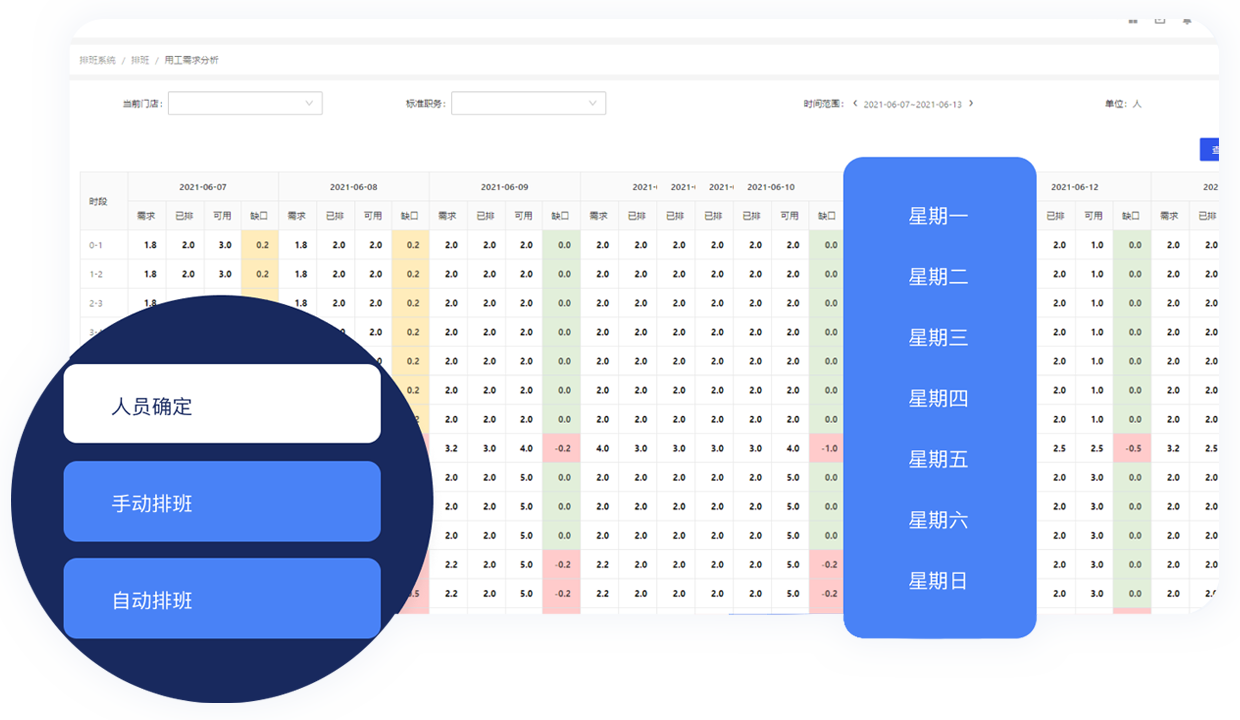Screen dimensions: 1240x720
Task: Choose 手动排班 manual scheduling
Action: tap(222, 502)
